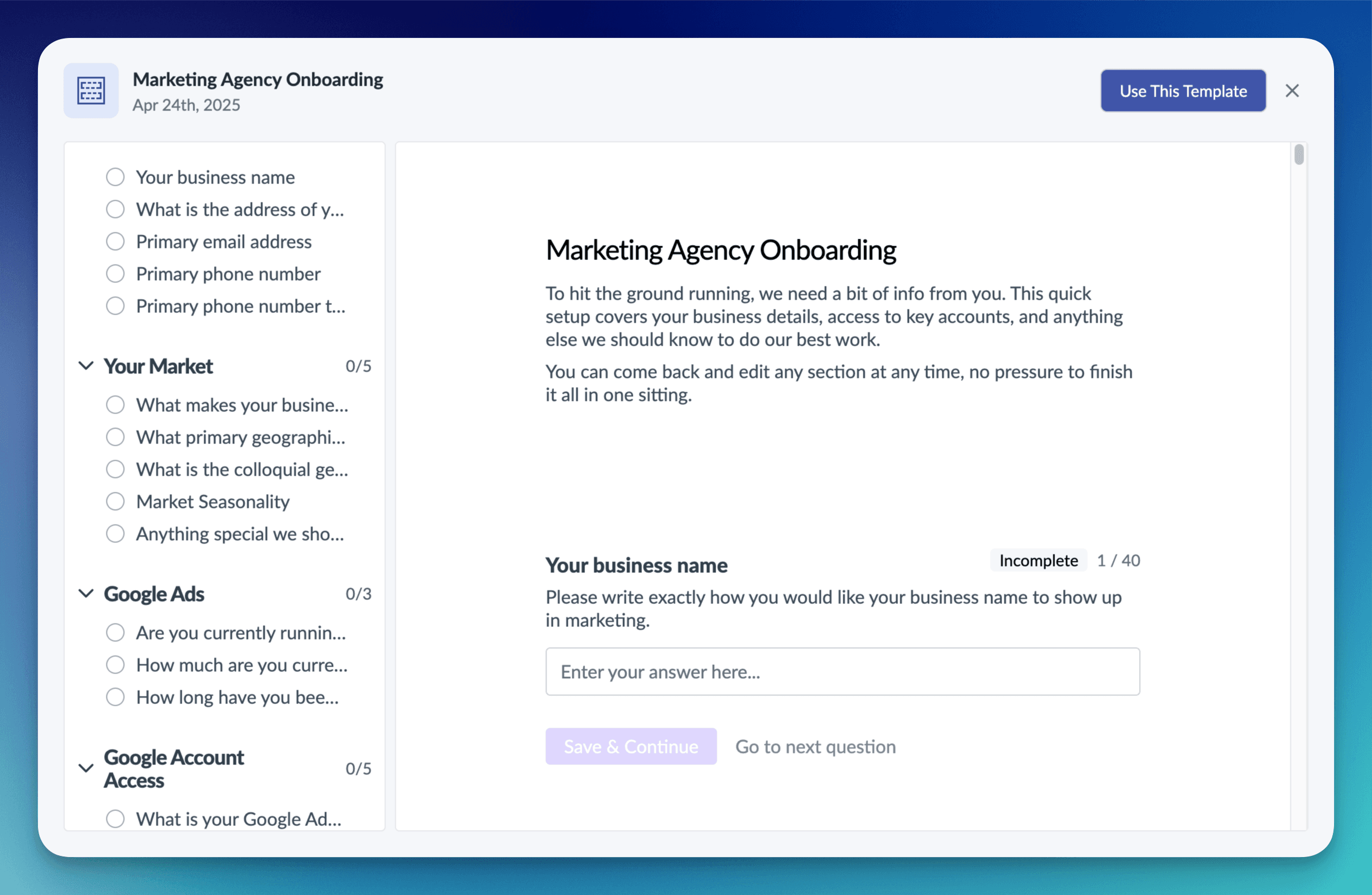Collapse the Your Market section
The width and height of the screenshot is (1372, 895).
pyautogui.click(x=86, y=365)
